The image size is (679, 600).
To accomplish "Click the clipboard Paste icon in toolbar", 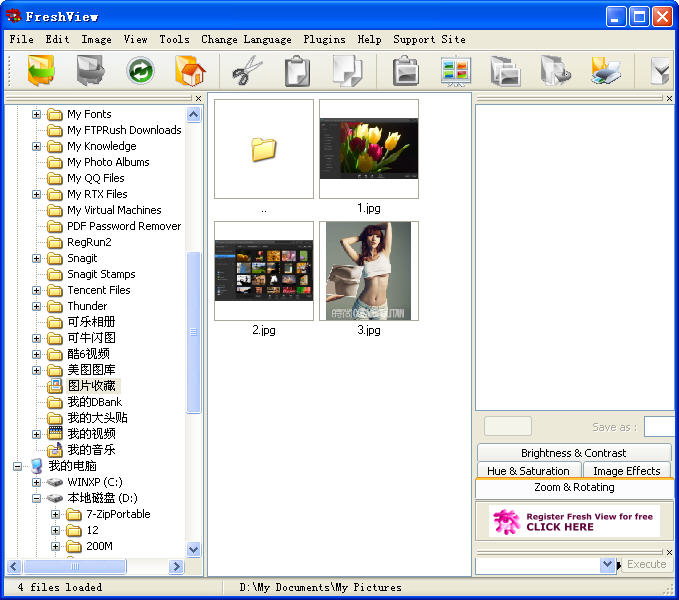I will 297,71.
